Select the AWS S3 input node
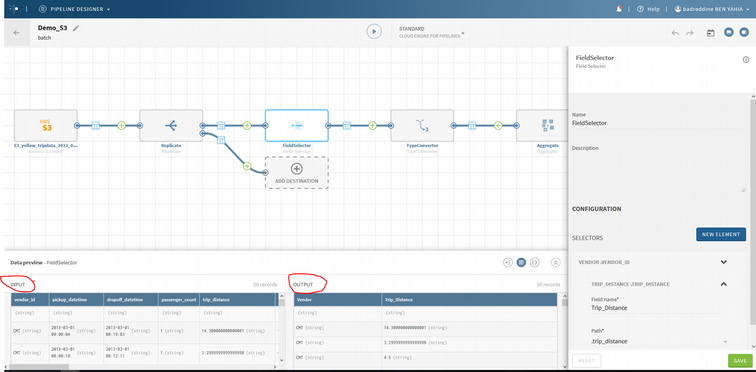 (46, 126)
